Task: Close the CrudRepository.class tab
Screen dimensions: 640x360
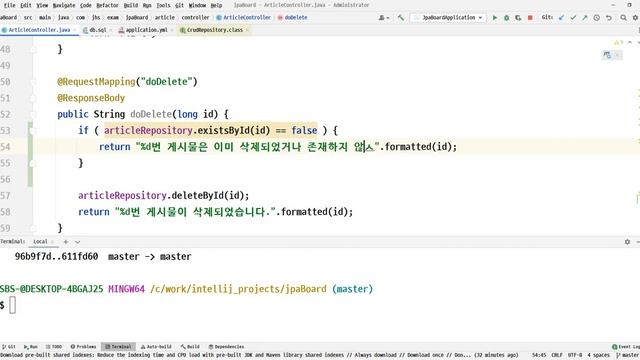Action: tap(247, 30)
